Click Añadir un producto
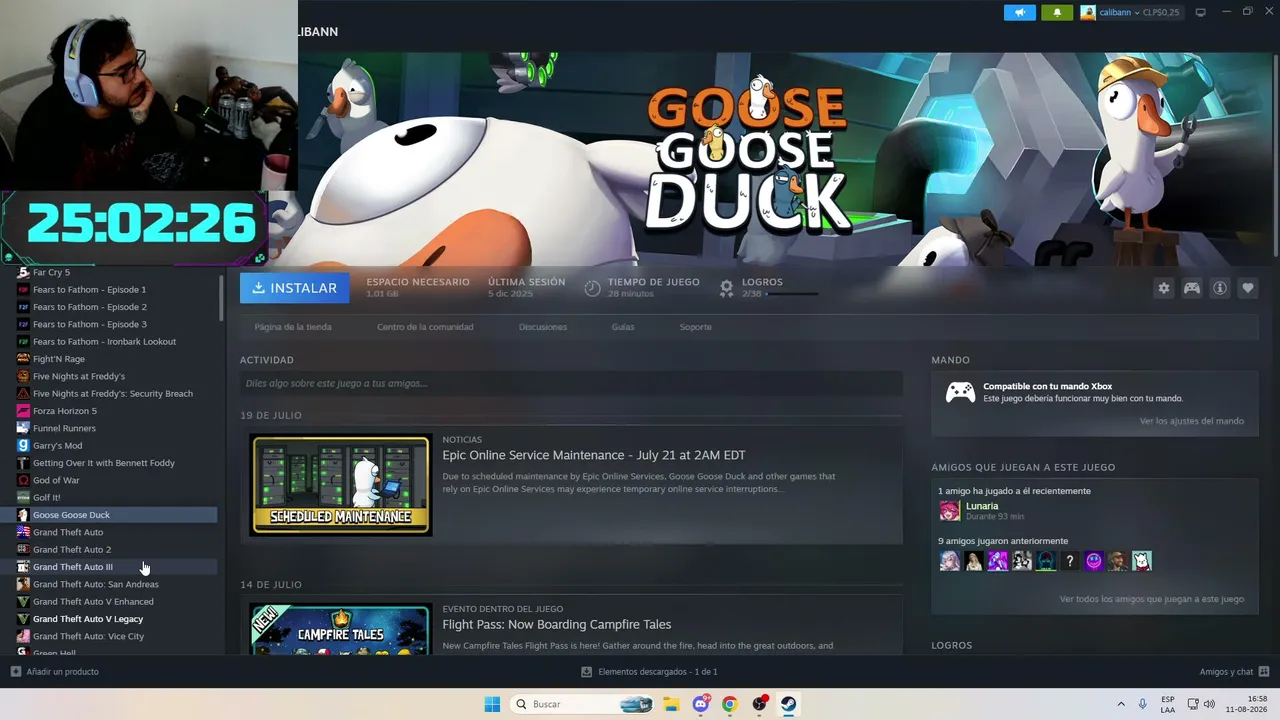The height and width of the screenshot is (720, 1280). coord(63,672)
